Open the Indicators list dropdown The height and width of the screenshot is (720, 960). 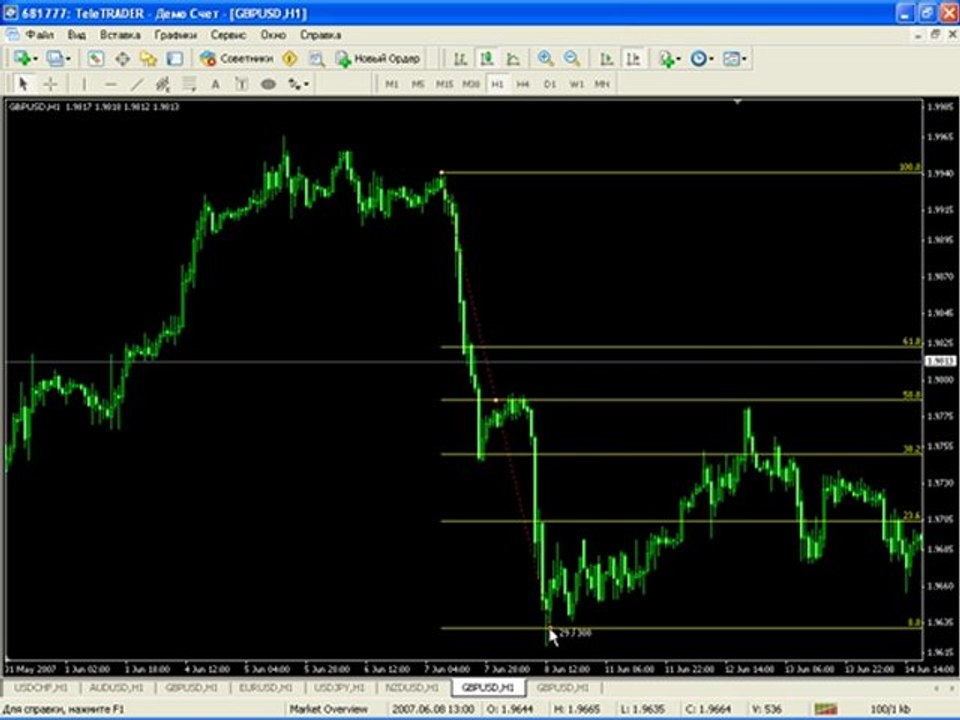tap(678, 59)
